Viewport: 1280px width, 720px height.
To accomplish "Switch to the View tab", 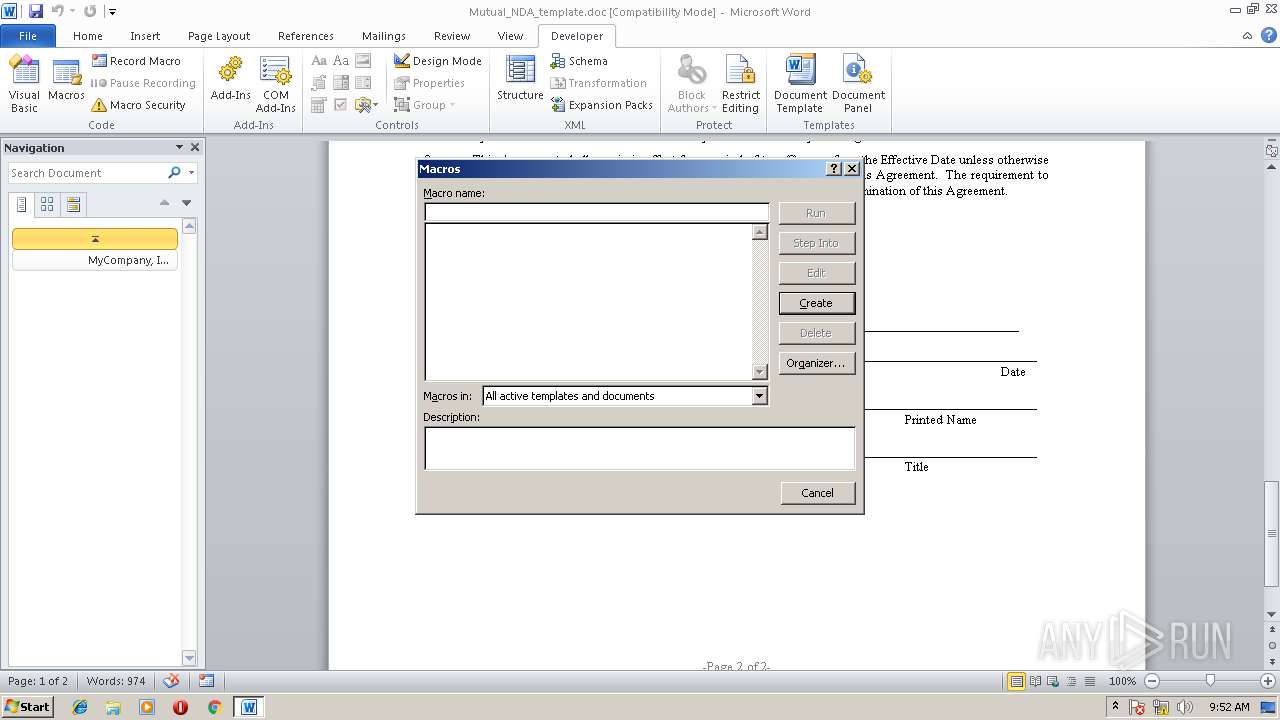I will [510, 36].
